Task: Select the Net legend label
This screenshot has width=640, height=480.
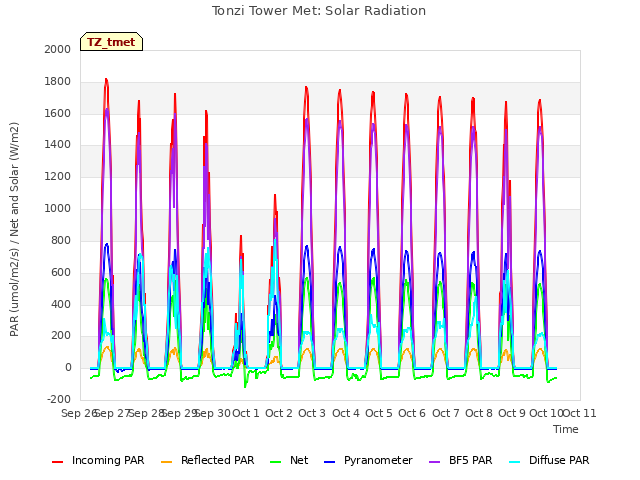Action: coord(299,460)
